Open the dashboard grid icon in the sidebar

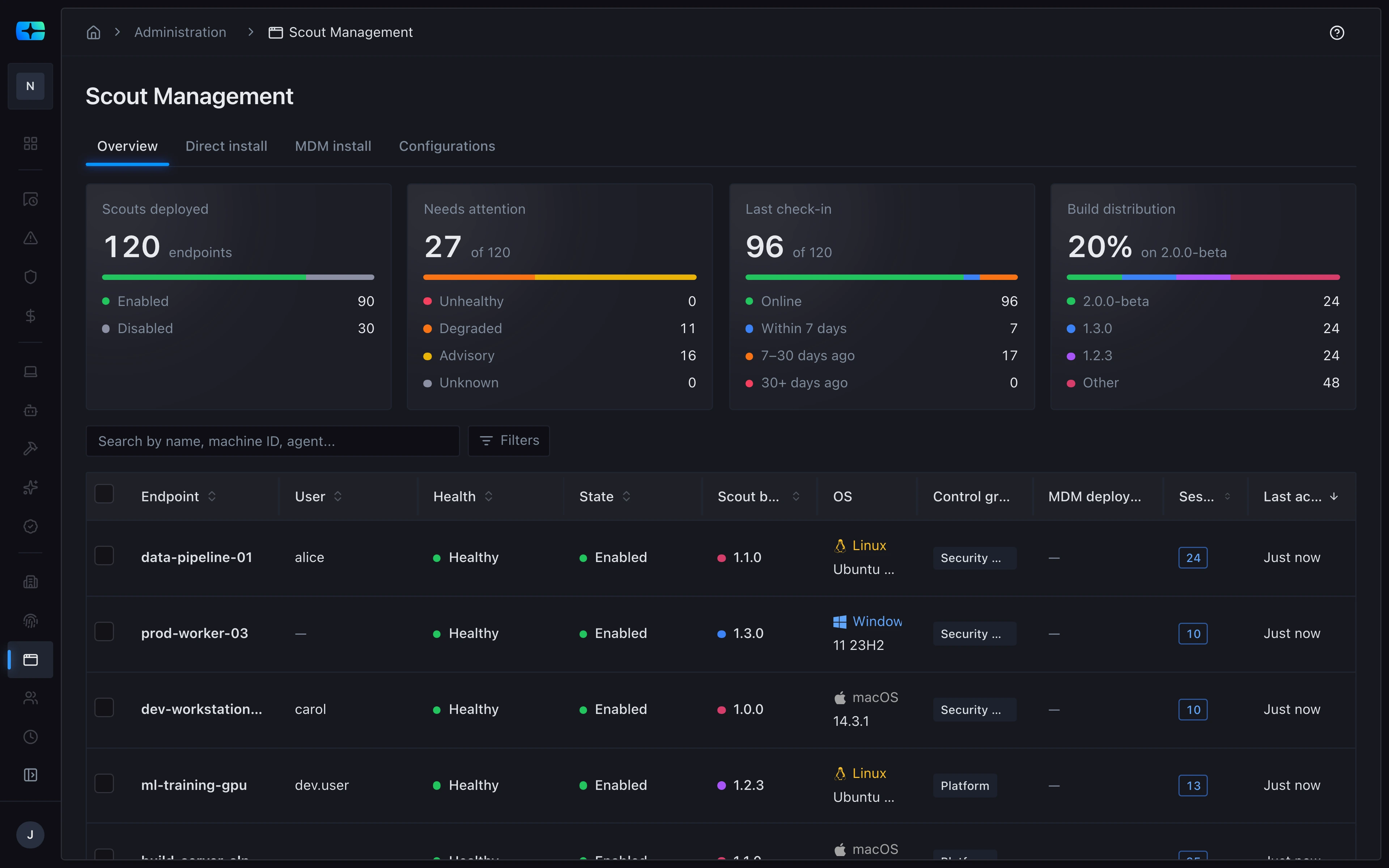pos(30,144)
